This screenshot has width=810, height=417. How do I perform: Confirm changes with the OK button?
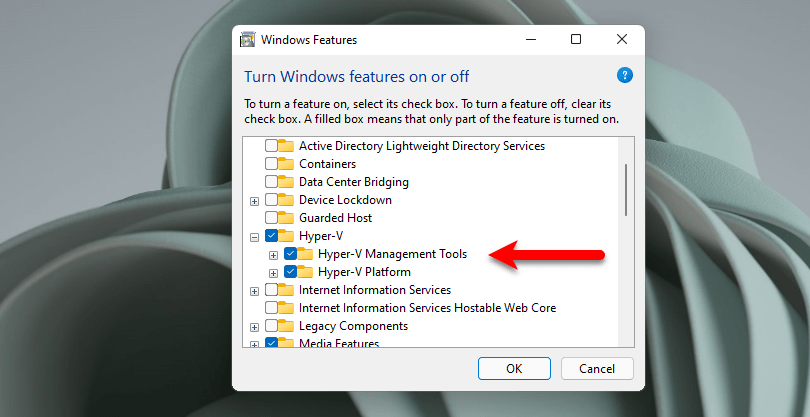click(514, 368)
